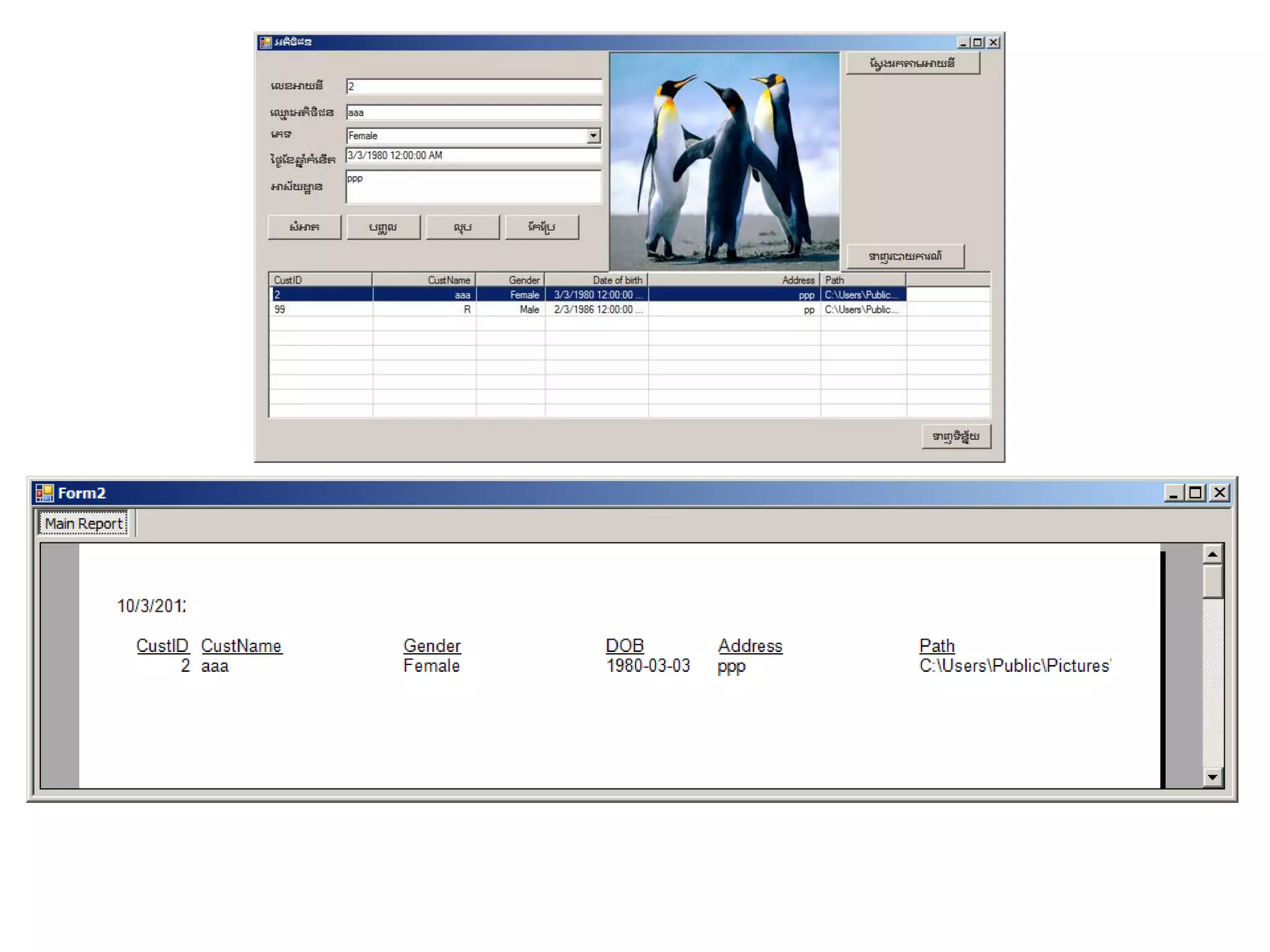
Task: Click the date of birth text field
Action: tap(474, 156)
